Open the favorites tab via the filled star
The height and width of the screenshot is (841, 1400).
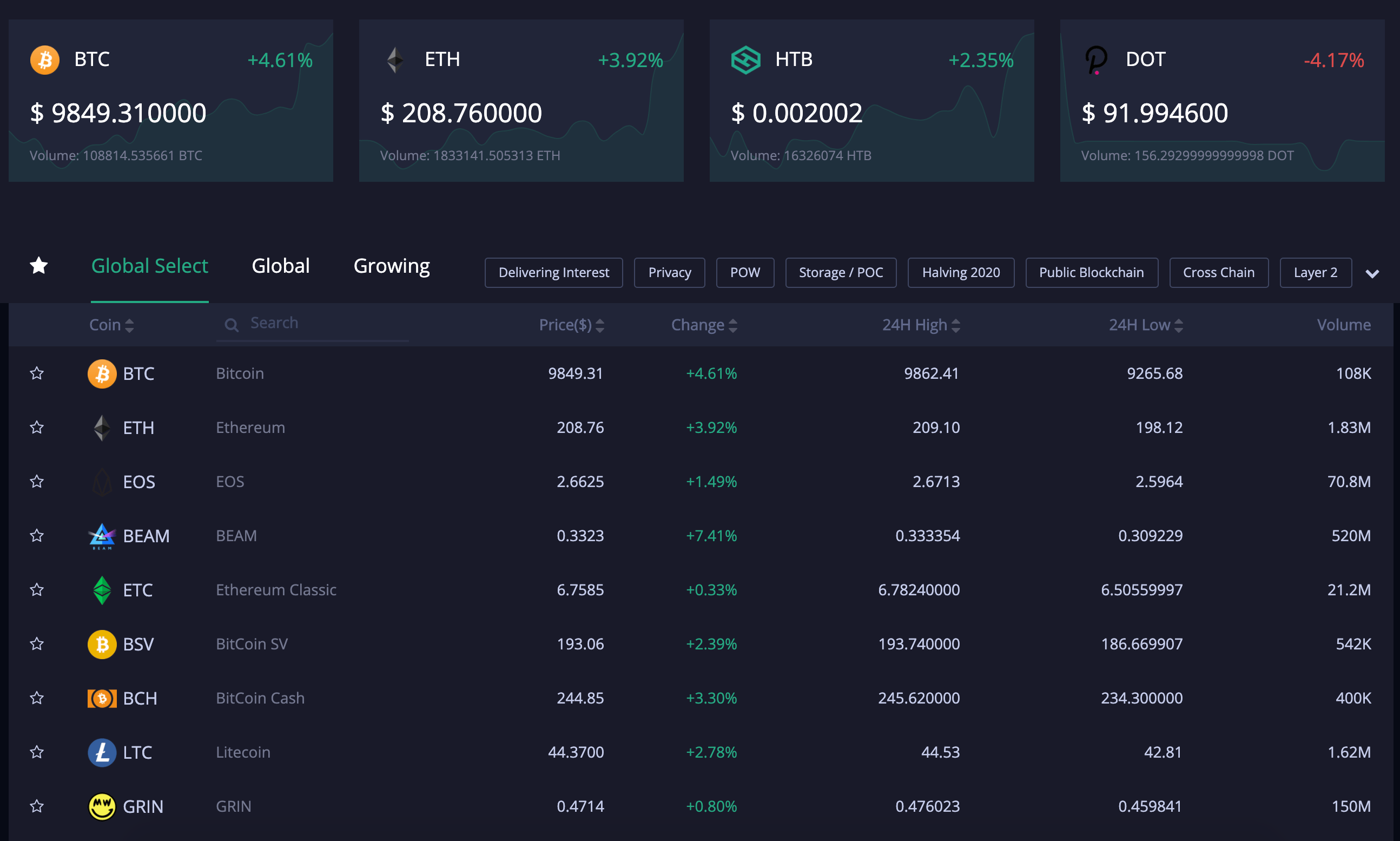pos(38,265)
